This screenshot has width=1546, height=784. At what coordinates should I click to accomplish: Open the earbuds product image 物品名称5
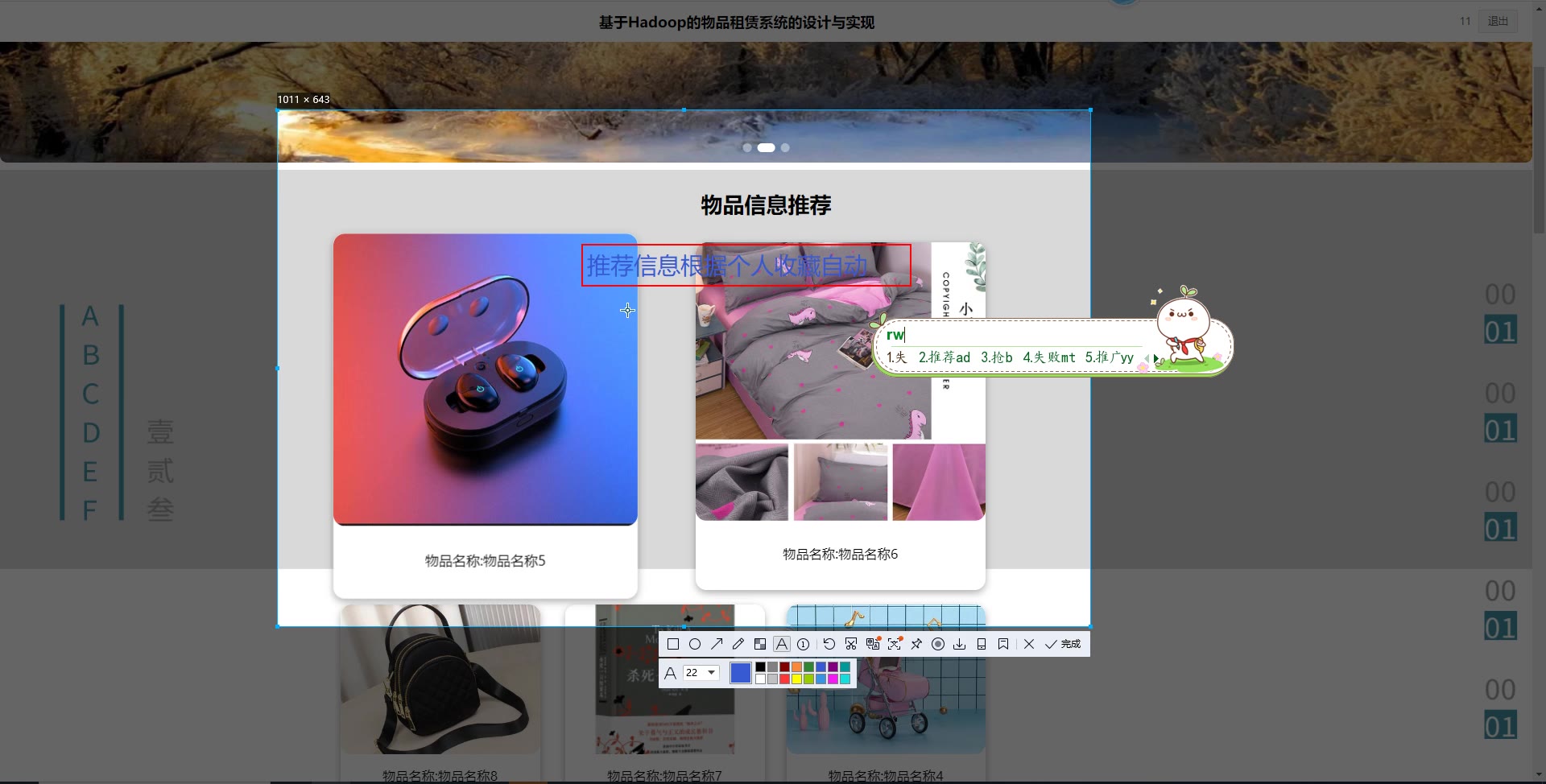[x=486, y=379]
